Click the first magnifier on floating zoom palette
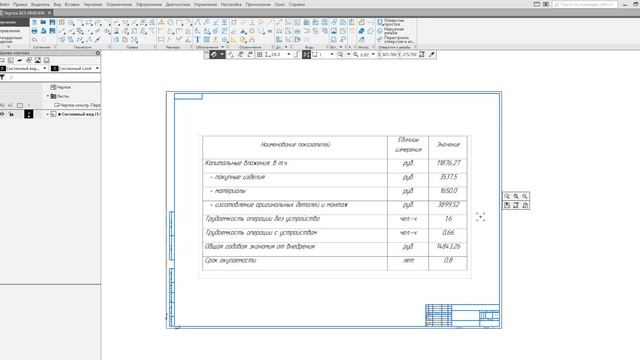Image resolution: width=640 pixels, height=360 pixels. 507,196
